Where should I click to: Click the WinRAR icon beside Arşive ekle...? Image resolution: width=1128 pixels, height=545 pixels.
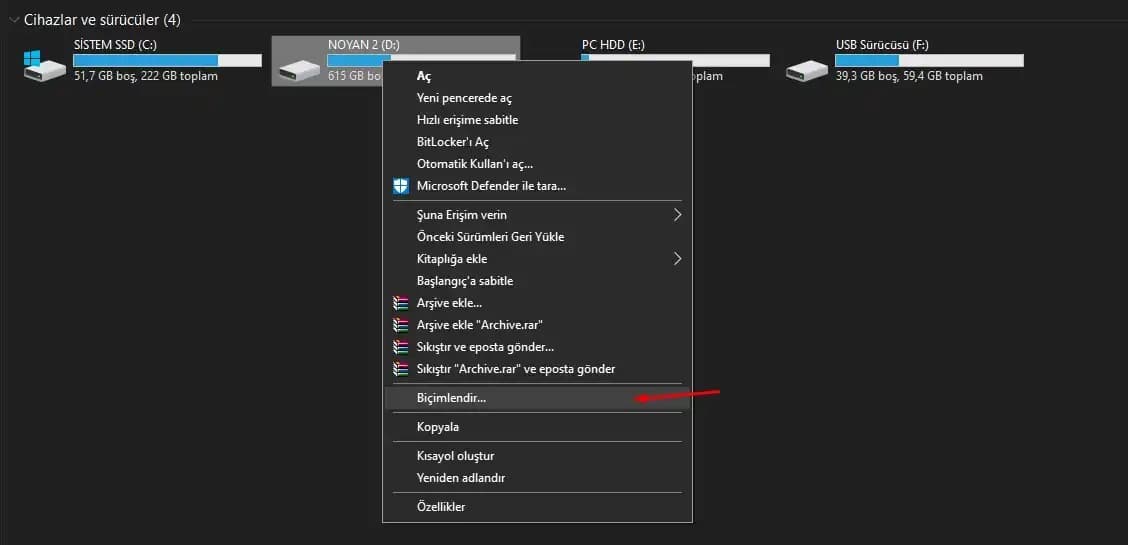point(401,303)
